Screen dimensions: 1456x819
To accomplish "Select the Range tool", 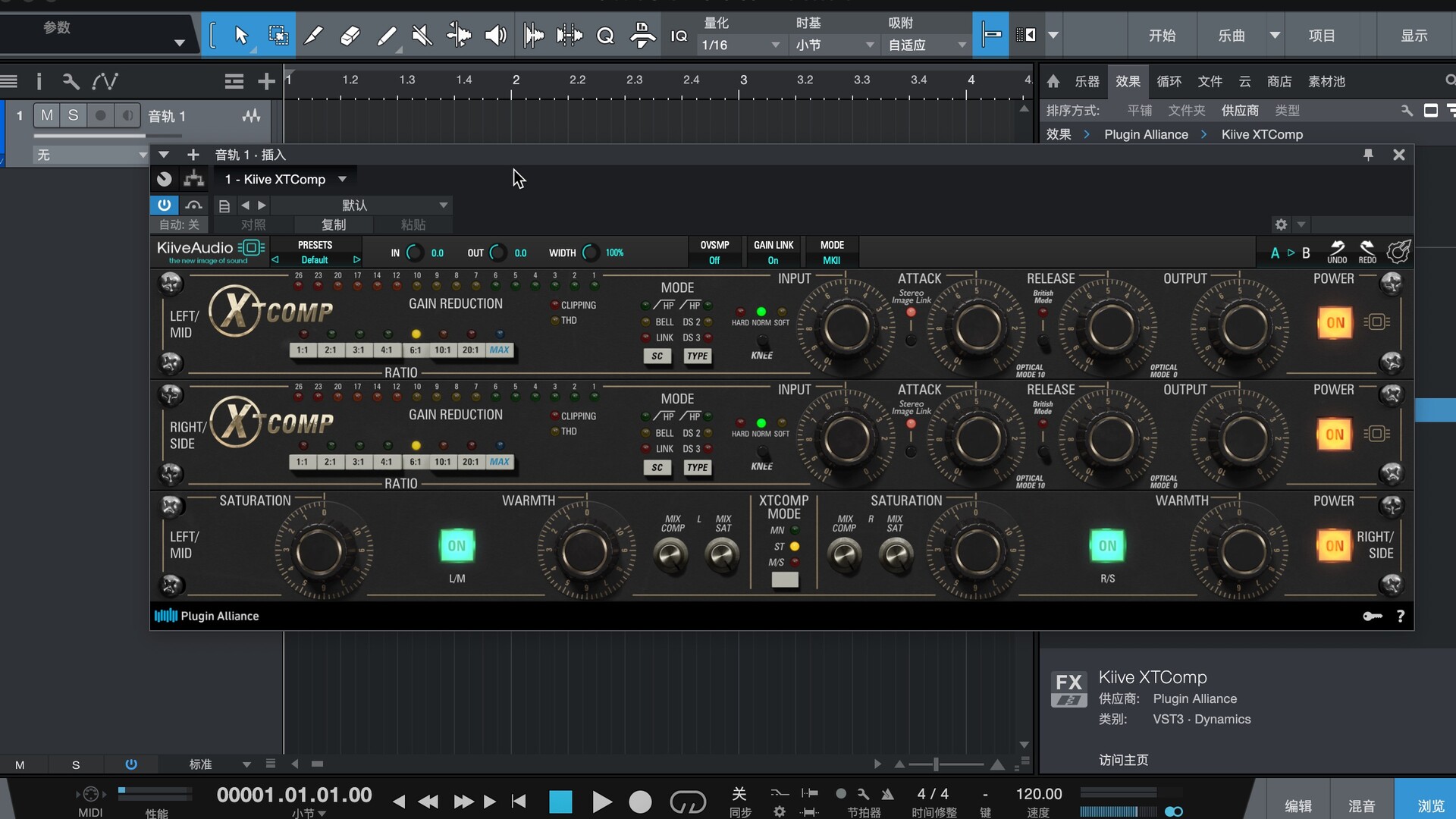I will click(x=278, y=36).
